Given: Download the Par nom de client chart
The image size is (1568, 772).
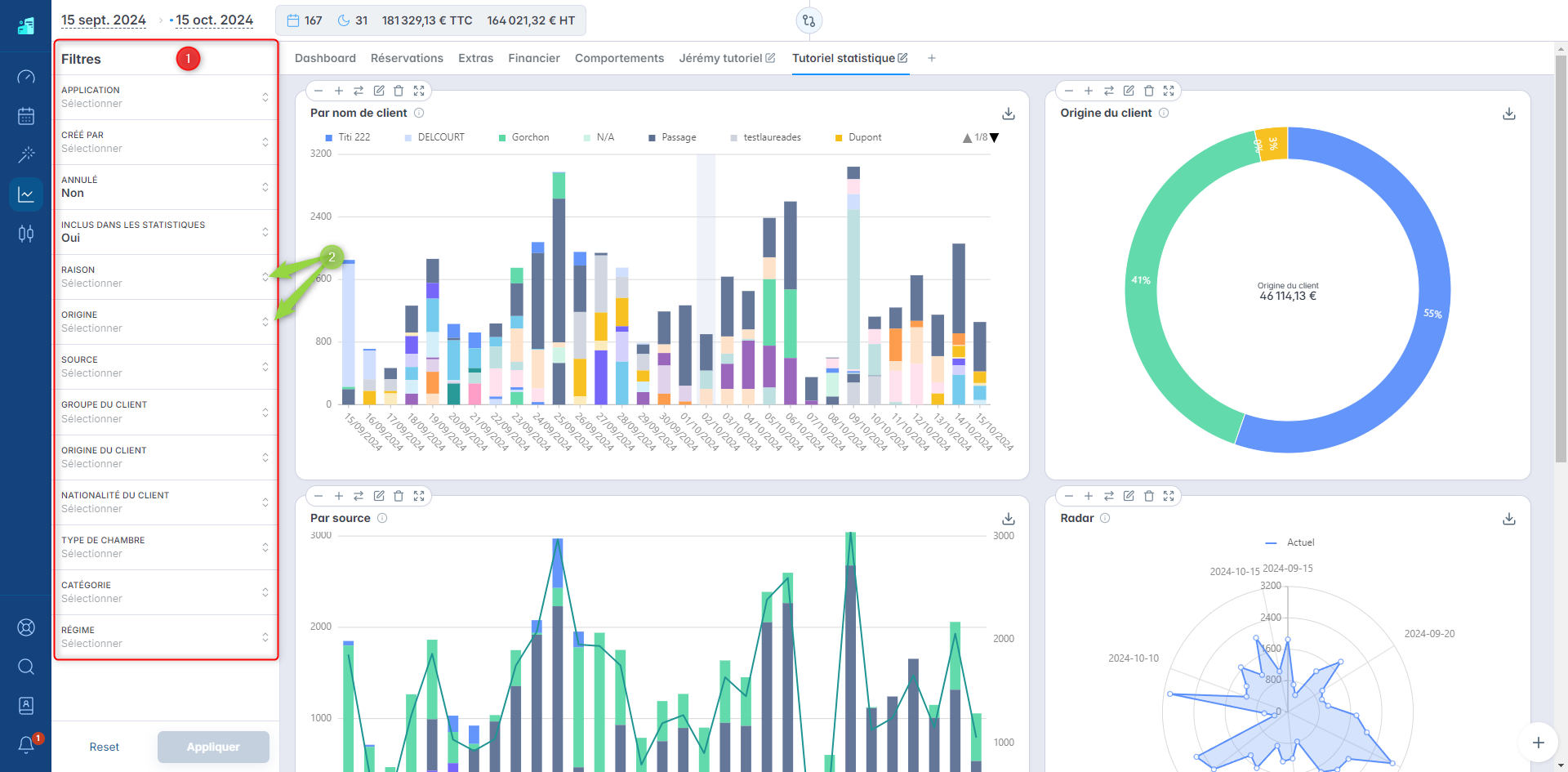Looking at the screenshot, I should point(1009,114).
